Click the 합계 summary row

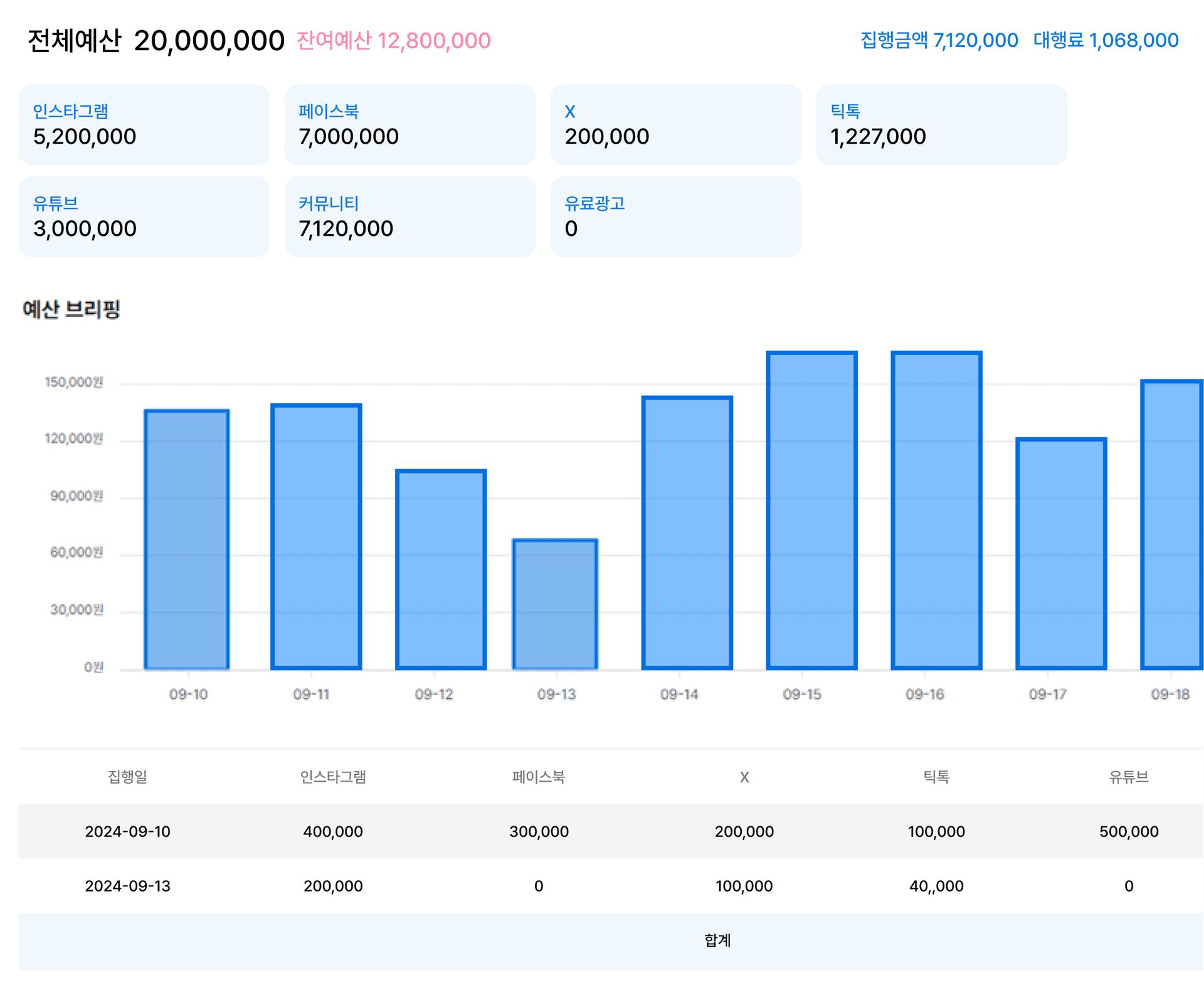pyautogui.click(x=717, y=940)
